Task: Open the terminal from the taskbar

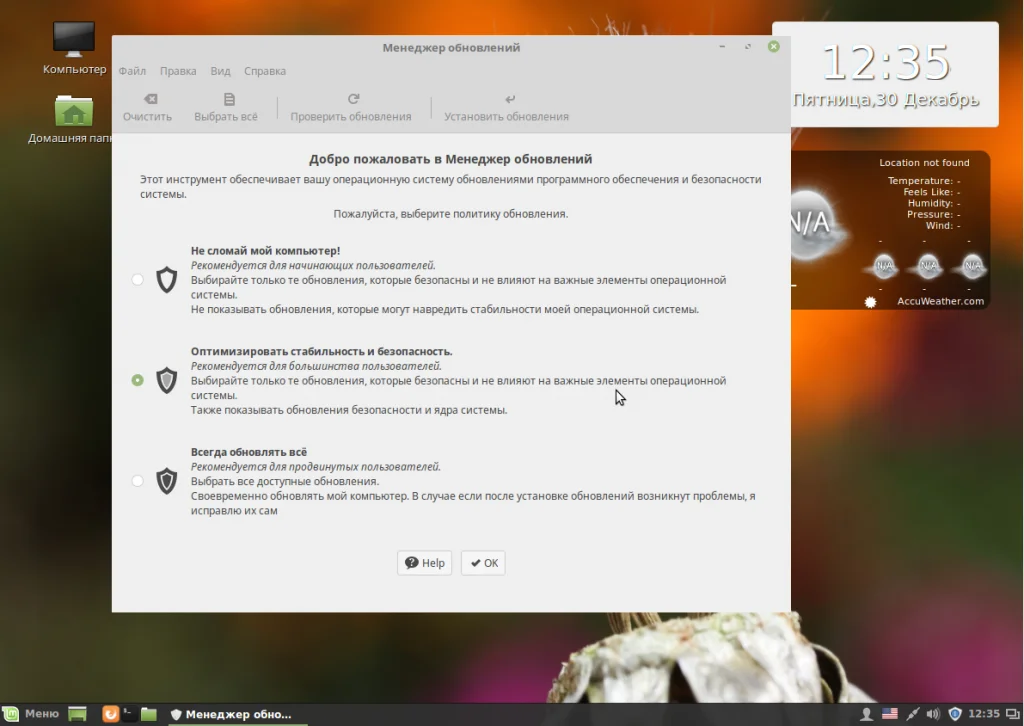Action: coord(129,714)
